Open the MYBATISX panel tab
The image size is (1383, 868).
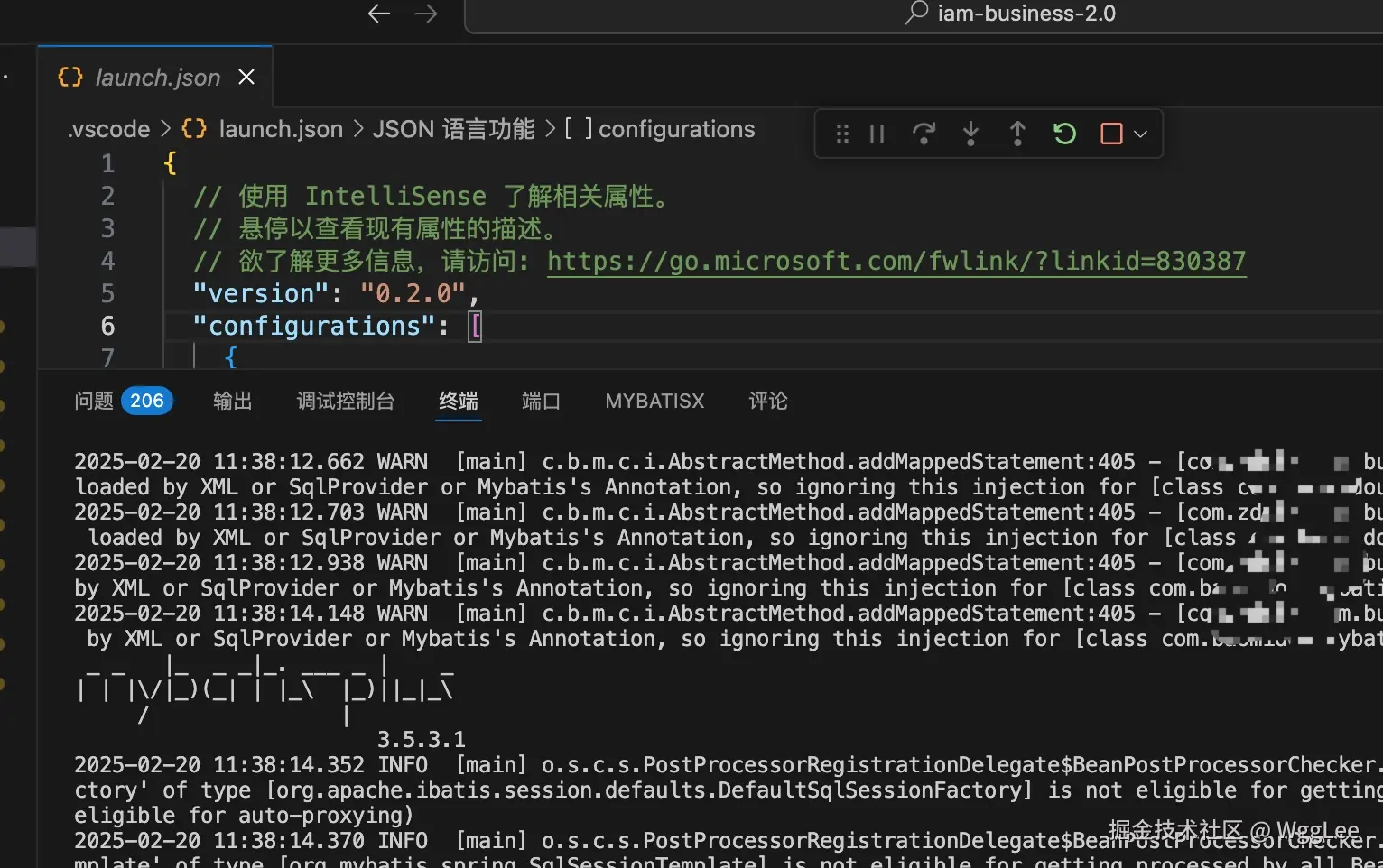coord(654,401)
